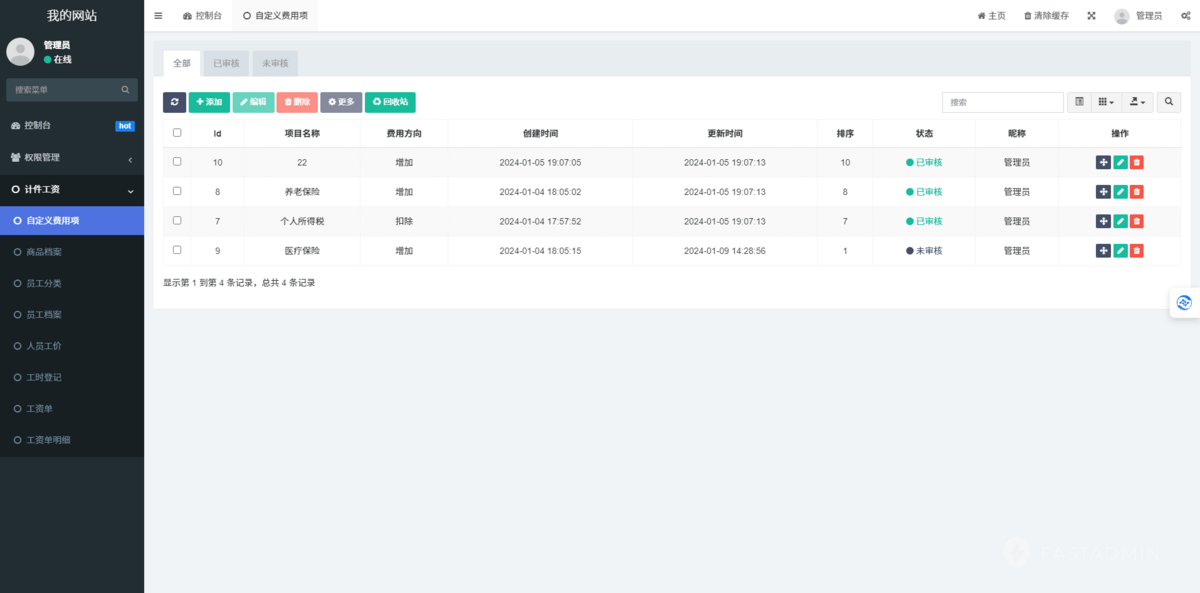The image size is (1200, 593).
Task: Expand the 权限管理 sidebar menu
Action: [x=72, y=158]
